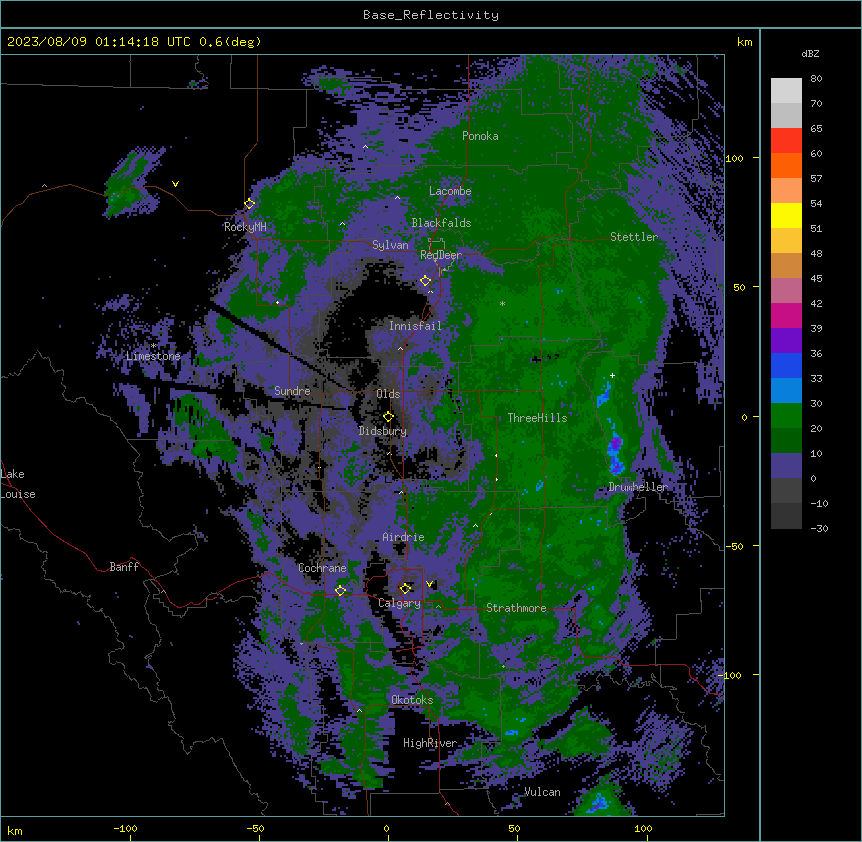Click the -50 tick on right vertical axis
862x842 pixels.
(x=734, y=546)
